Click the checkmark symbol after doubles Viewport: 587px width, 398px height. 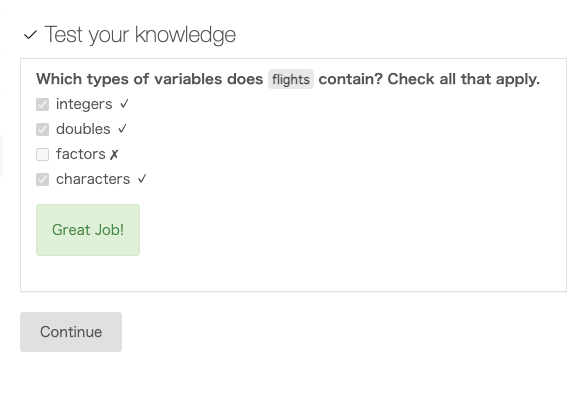122,129
